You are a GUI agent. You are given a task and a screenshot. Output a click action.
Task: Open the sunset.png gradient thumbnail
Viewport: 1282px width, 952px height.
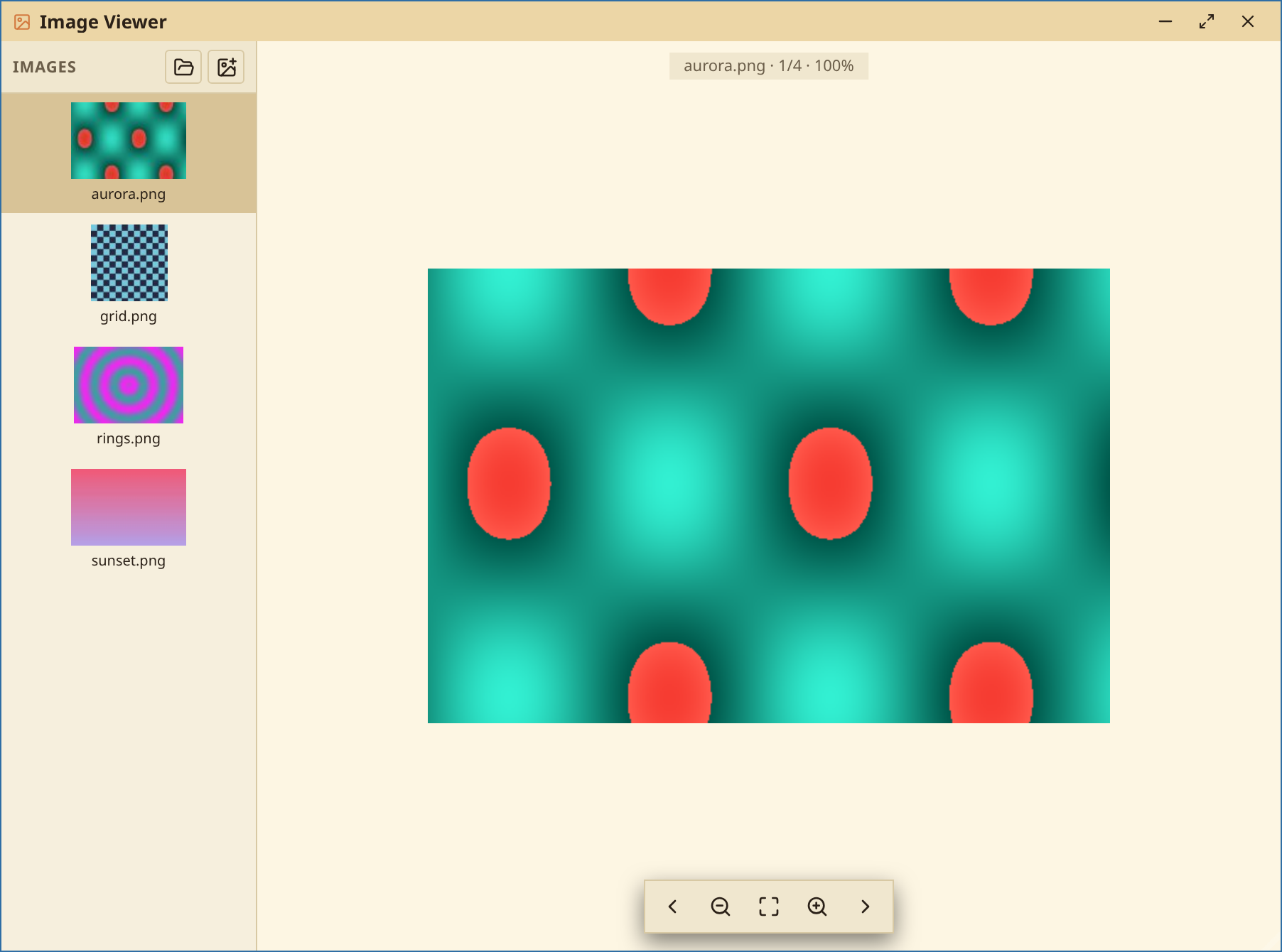pos(129,507)
